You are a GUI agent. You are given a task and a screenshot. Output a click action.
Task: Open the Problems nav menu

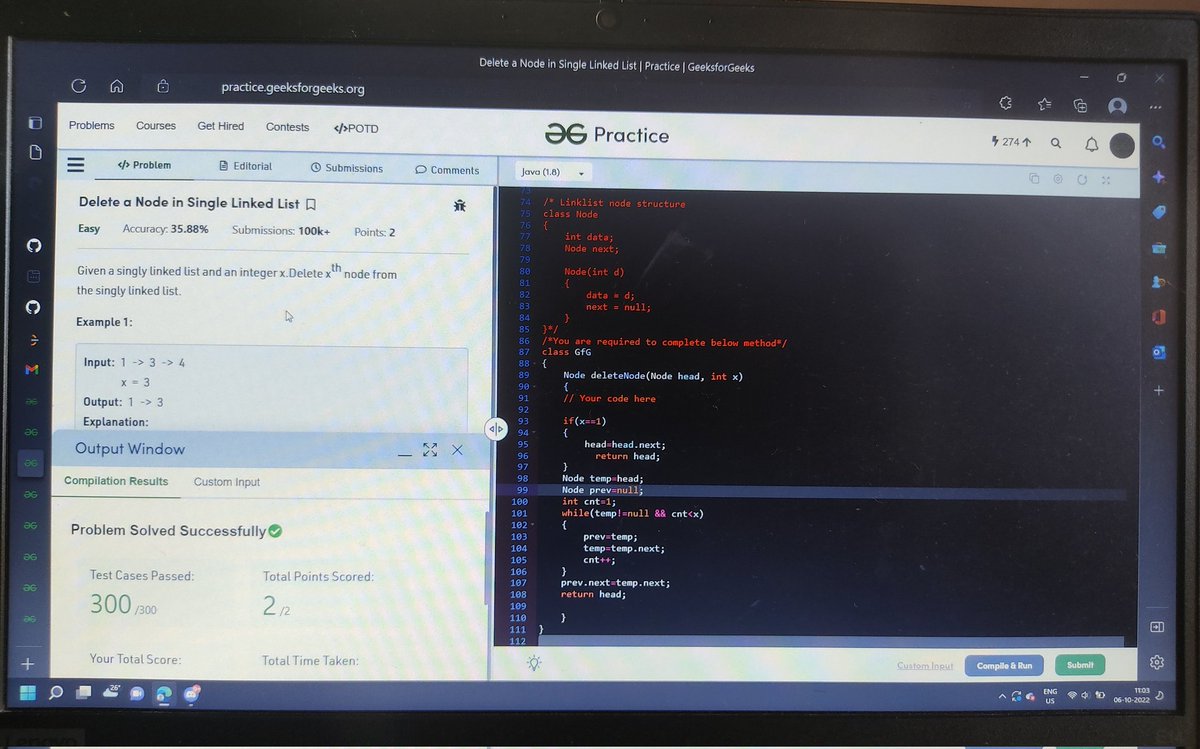(91, 125)
